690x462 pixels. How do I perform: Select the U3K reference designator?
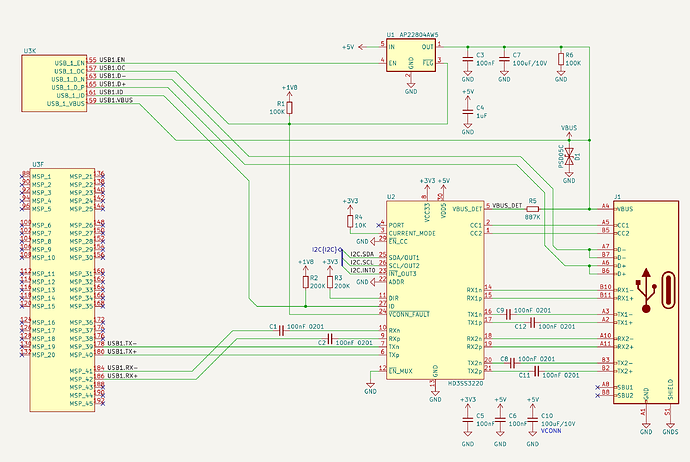(29, 51)
